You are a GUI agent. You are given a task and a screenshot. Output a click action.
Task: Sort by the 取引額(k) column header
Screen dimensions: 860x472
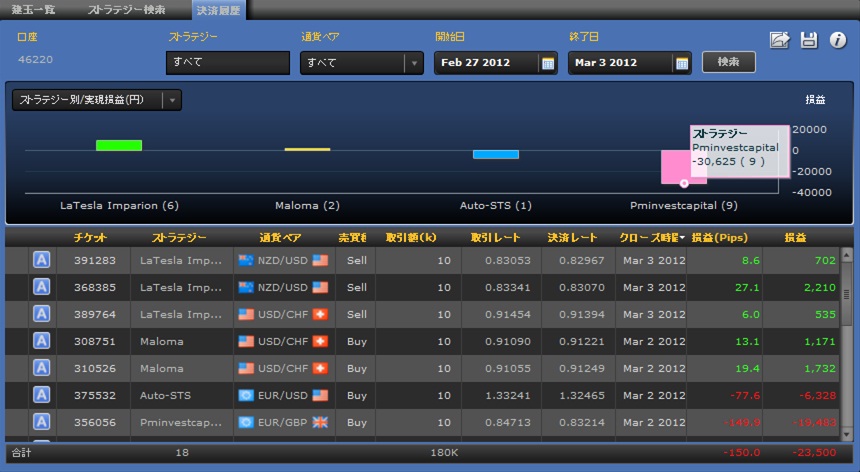coord(411,237)
